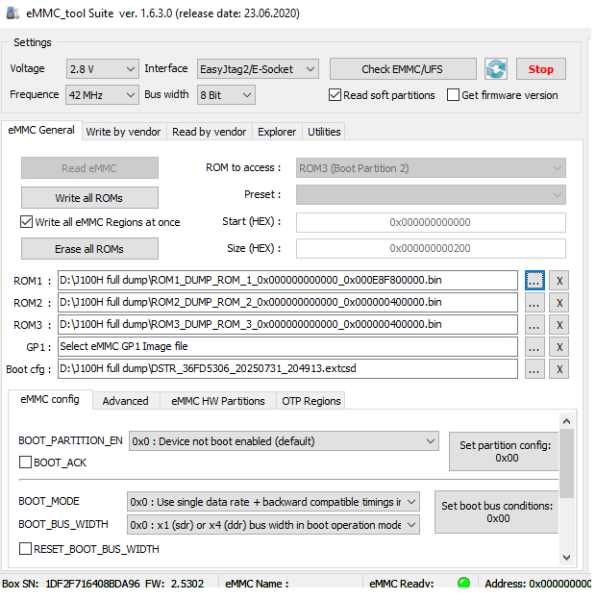Viewport: 596px width, 600px height.
Task: Clear the ROM2 file path
Action: click(x=559, y=303)
